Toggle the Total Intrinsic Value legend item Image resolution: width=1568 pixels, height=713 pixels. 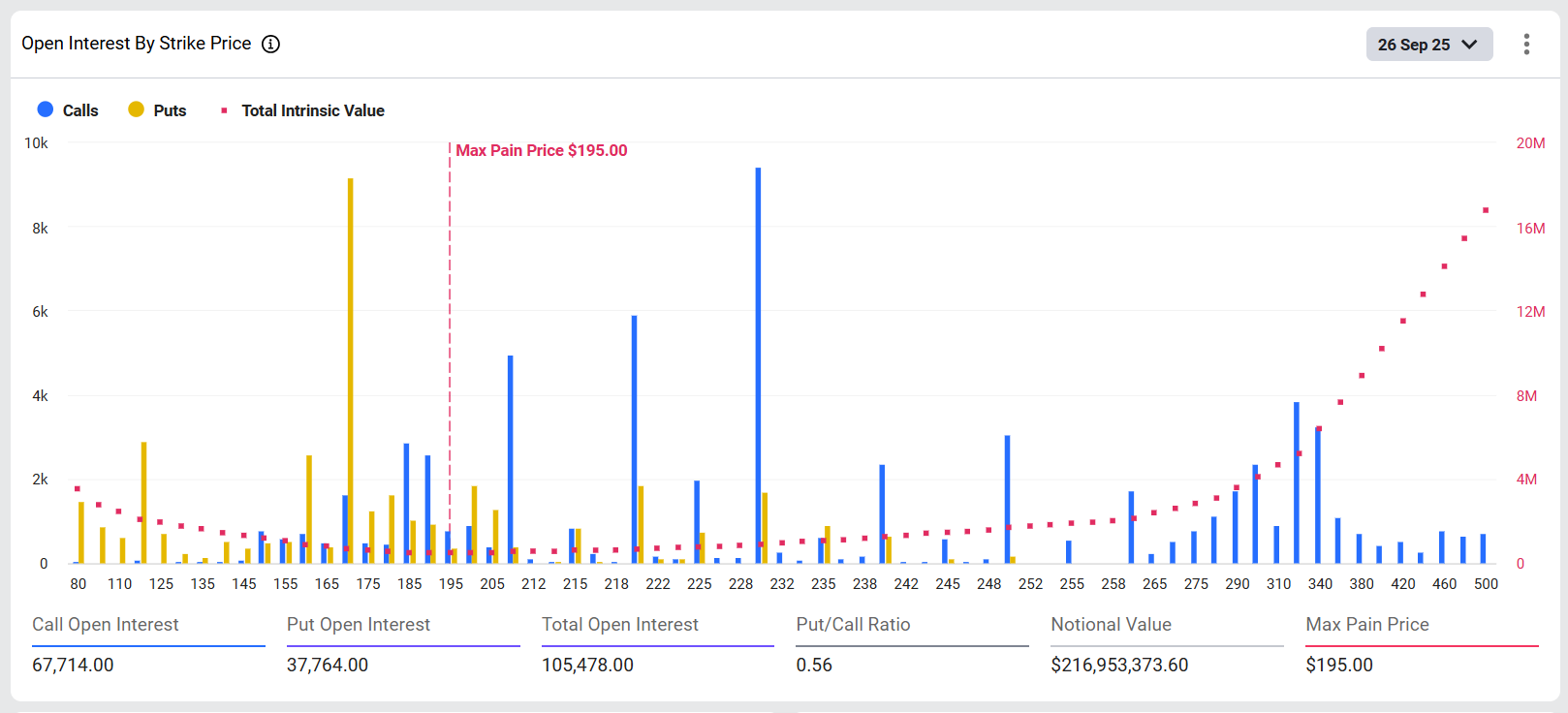tap(302, 110)
